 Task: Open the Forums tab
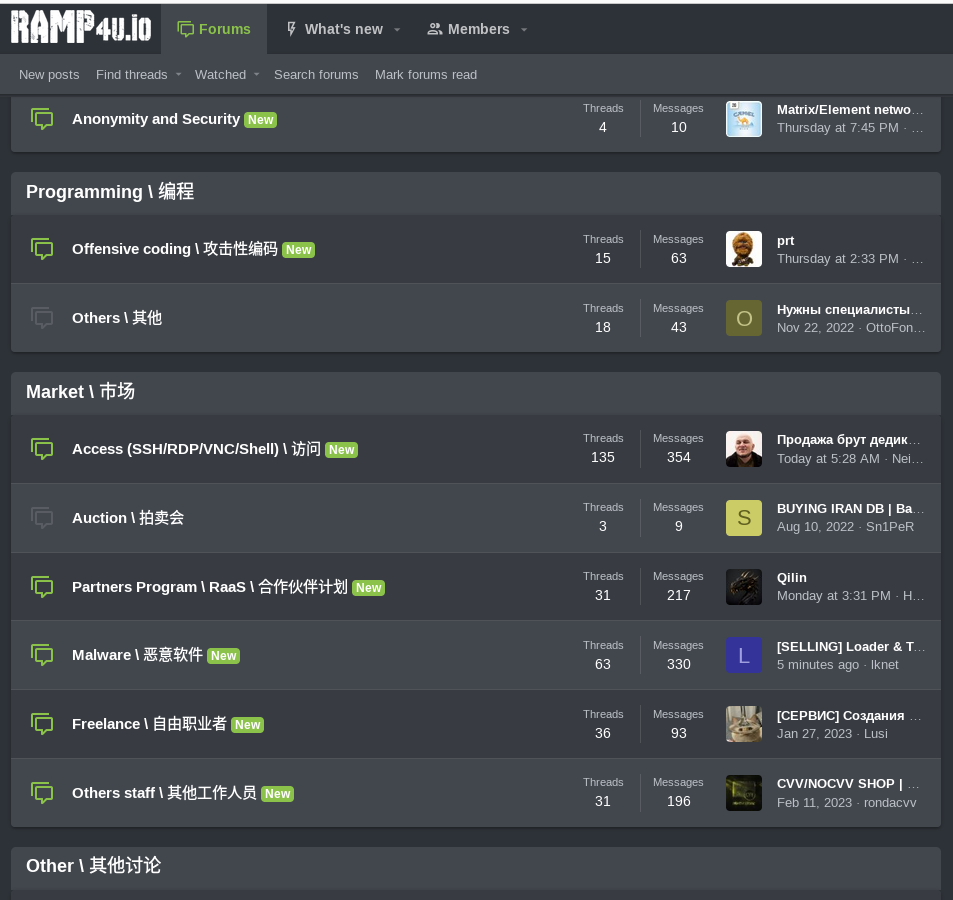pos(213,29)
